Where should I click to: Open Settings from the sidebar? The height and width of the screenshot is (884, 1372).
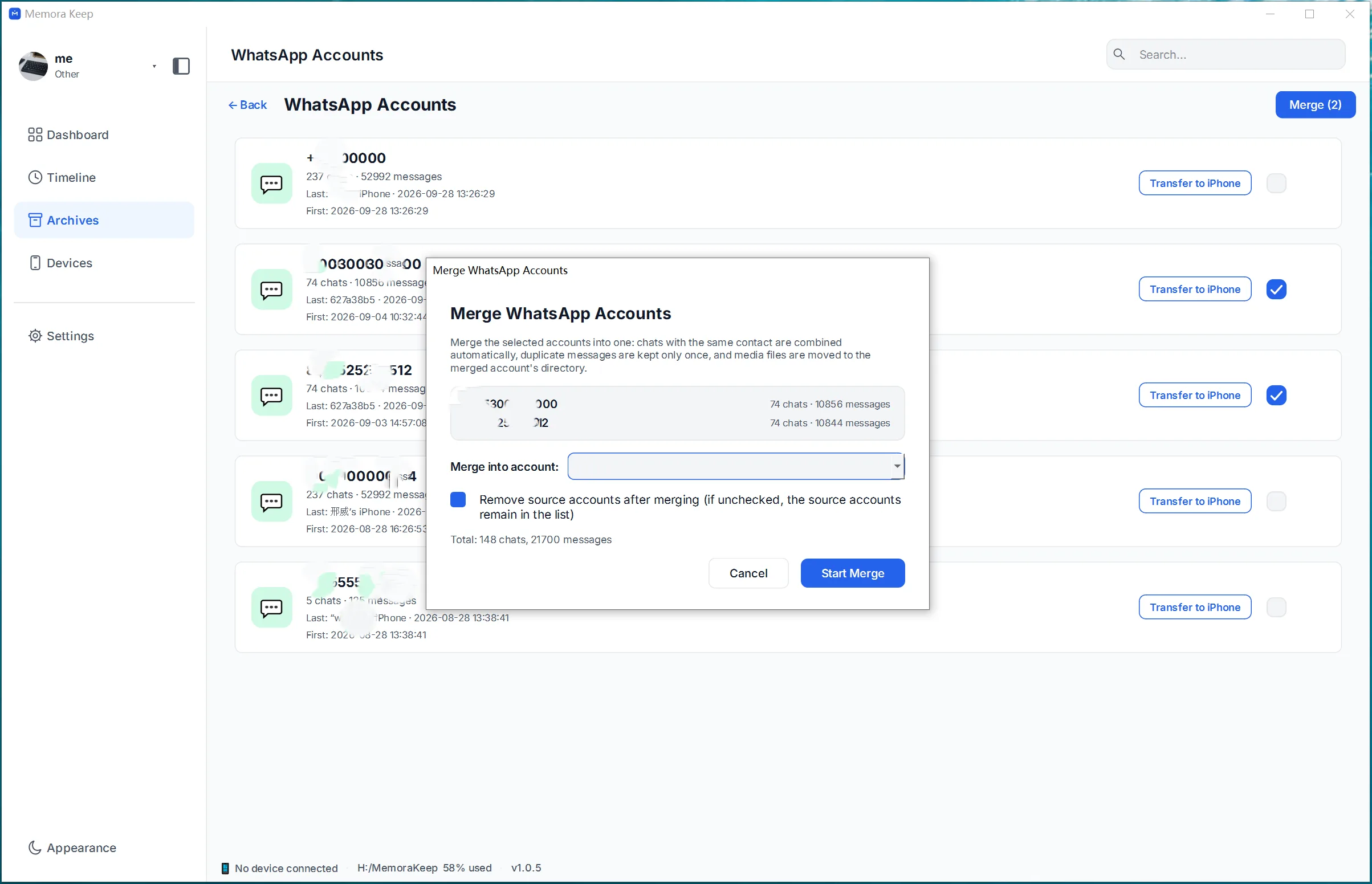pos(104,336)
